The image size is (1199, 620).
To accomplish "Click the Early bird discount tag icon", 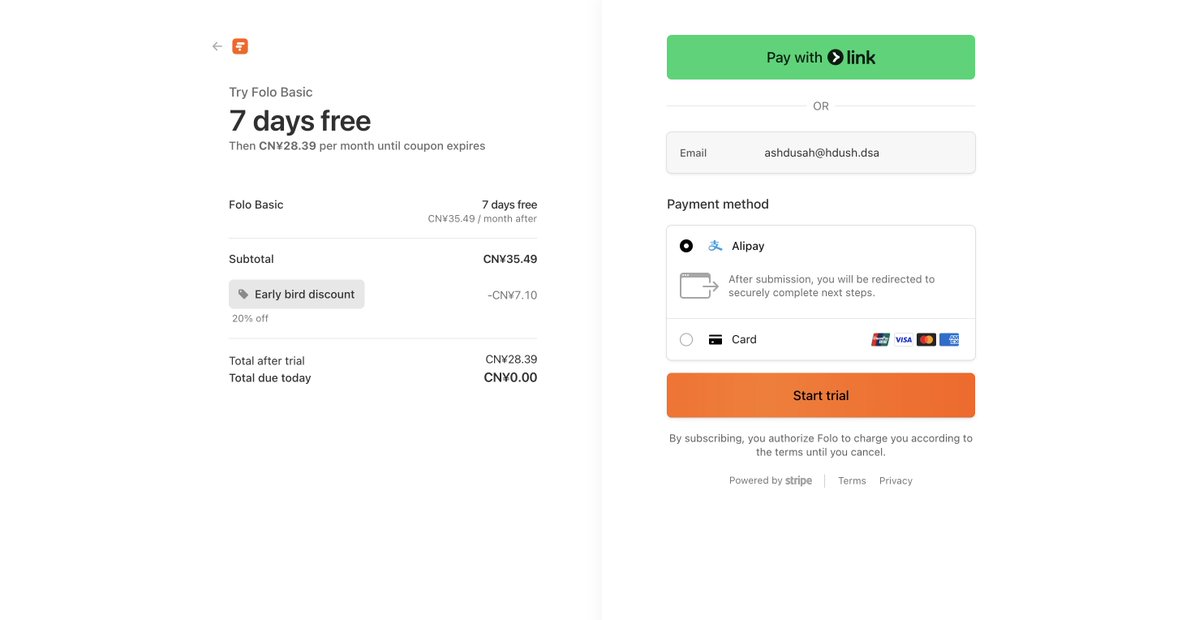I will [x=243, y=295].
